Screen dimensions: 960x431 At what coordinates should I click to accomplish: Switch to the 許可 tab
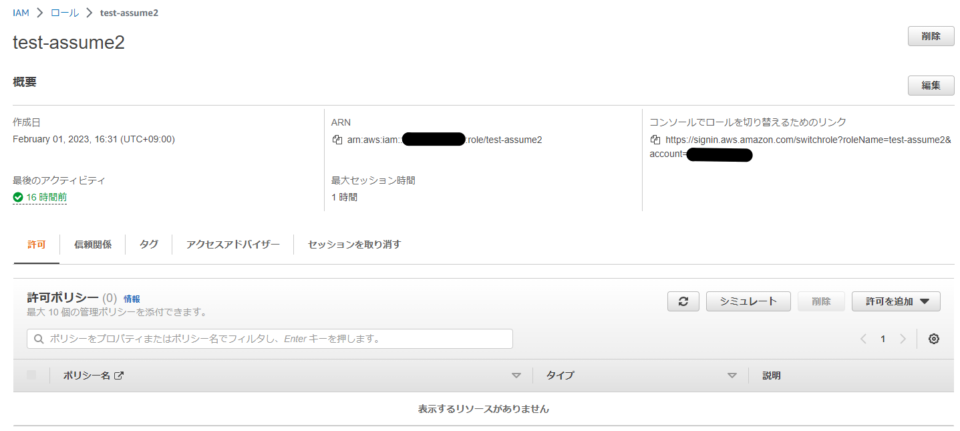coord(36,245)
